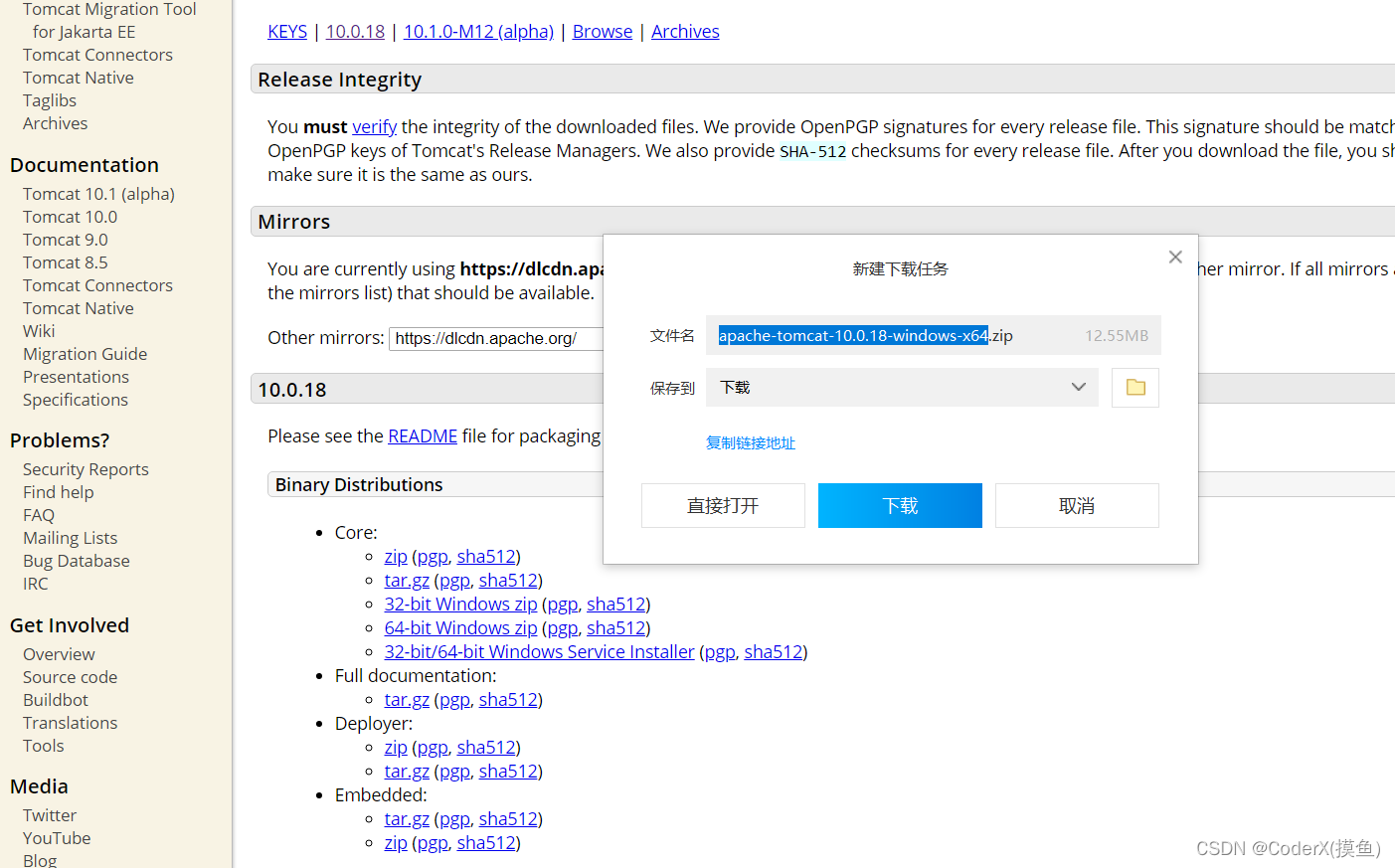The width and height of the screenshot is (1395, 868).
Task: Download Full documentation tar.gz
Action: 407,699
